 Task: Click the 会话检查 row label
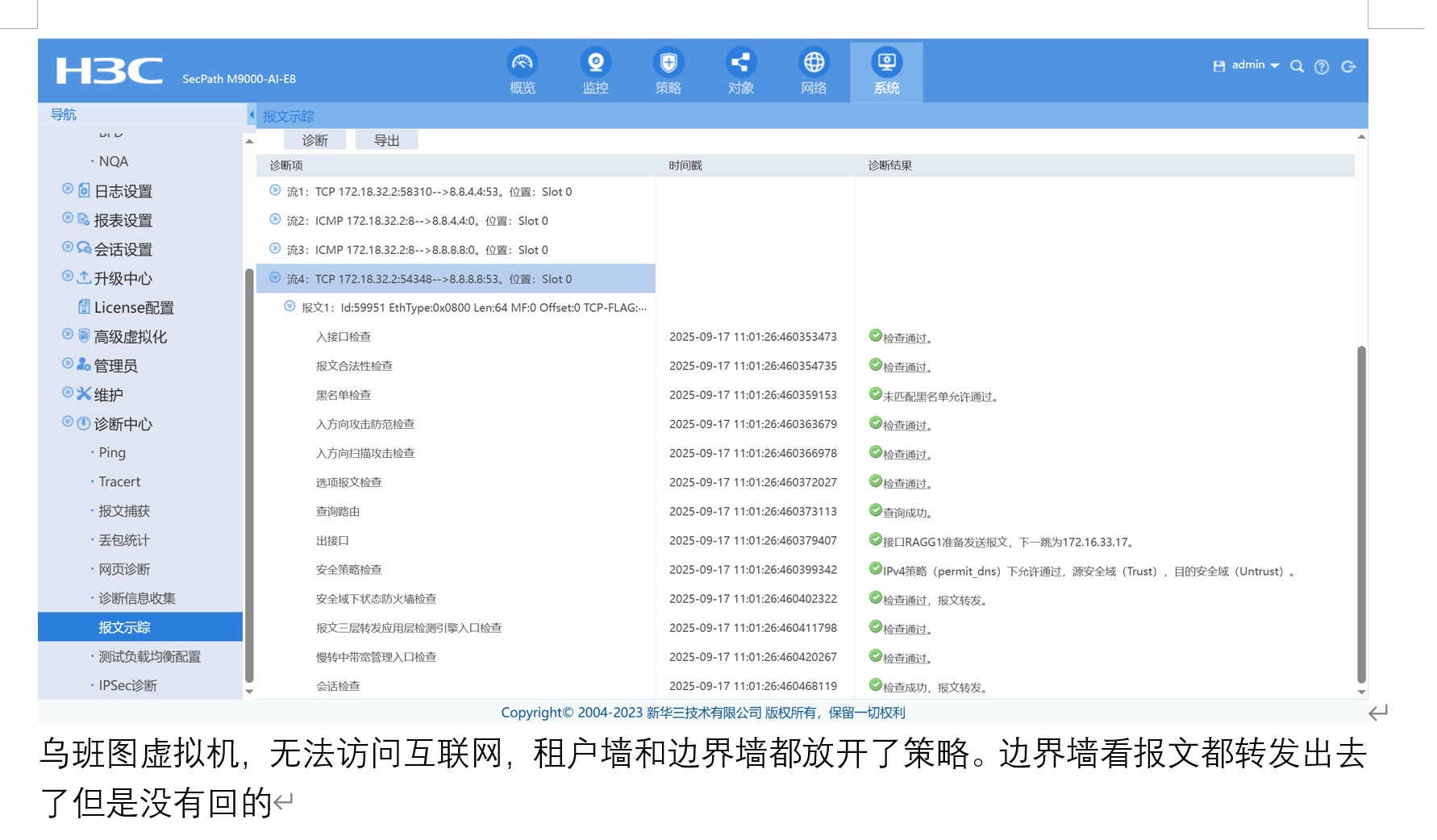(x=338, y=686)
